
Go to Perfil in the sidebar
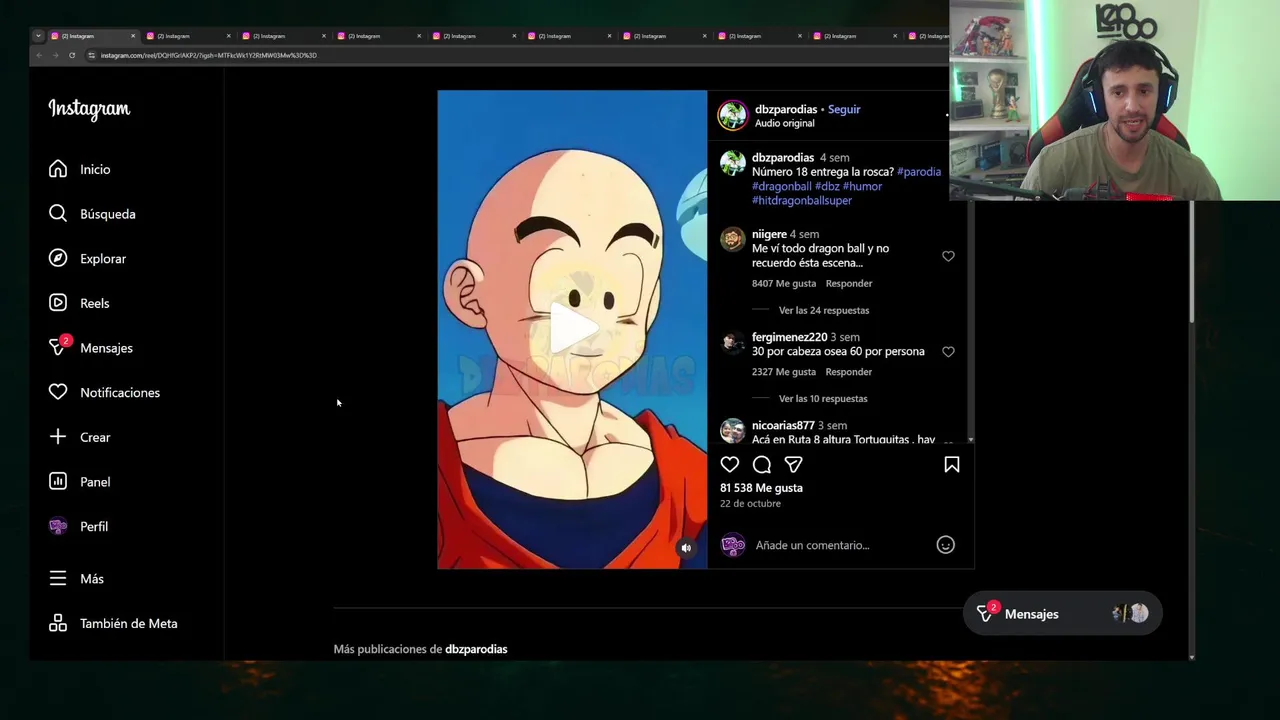(78, 526)
